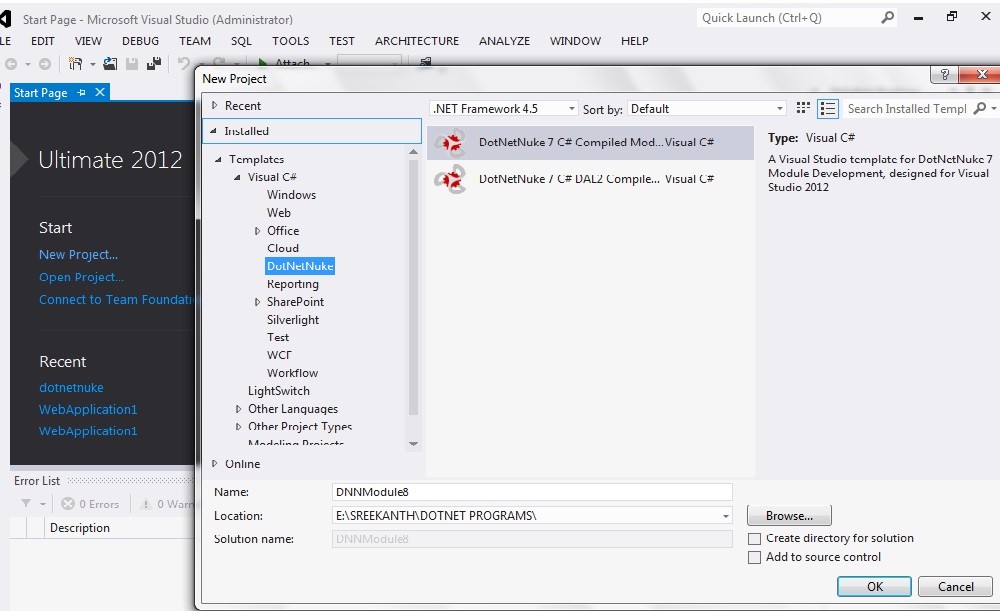Click 0 Errors filter in Error List
Viewport: 1000px width, 611px height.
[x=90, y=504]
